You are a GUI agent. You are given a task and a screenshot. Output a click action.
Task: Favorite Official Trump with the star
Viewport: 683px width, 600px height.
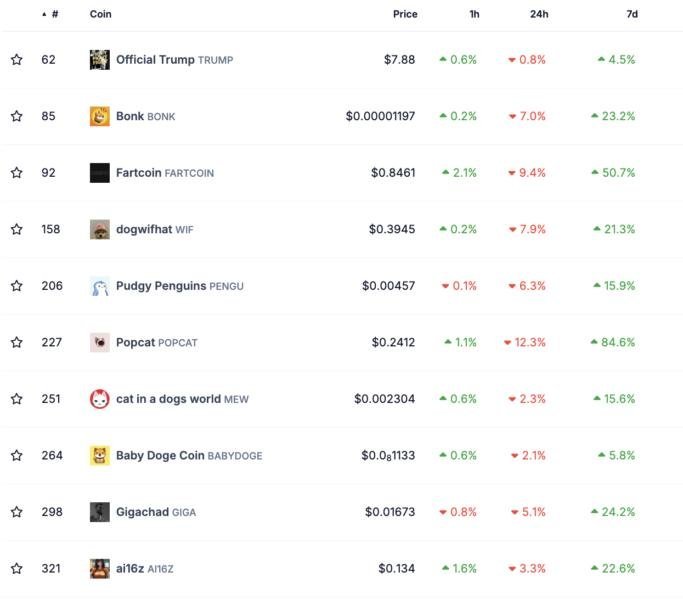[x=17, y=60]
